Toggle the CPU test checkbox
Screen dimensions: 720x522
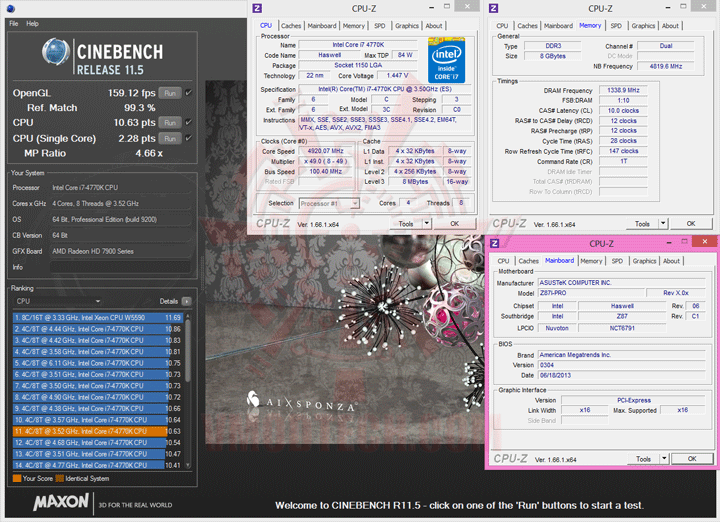pyautogui.click(x=189, y=123)
